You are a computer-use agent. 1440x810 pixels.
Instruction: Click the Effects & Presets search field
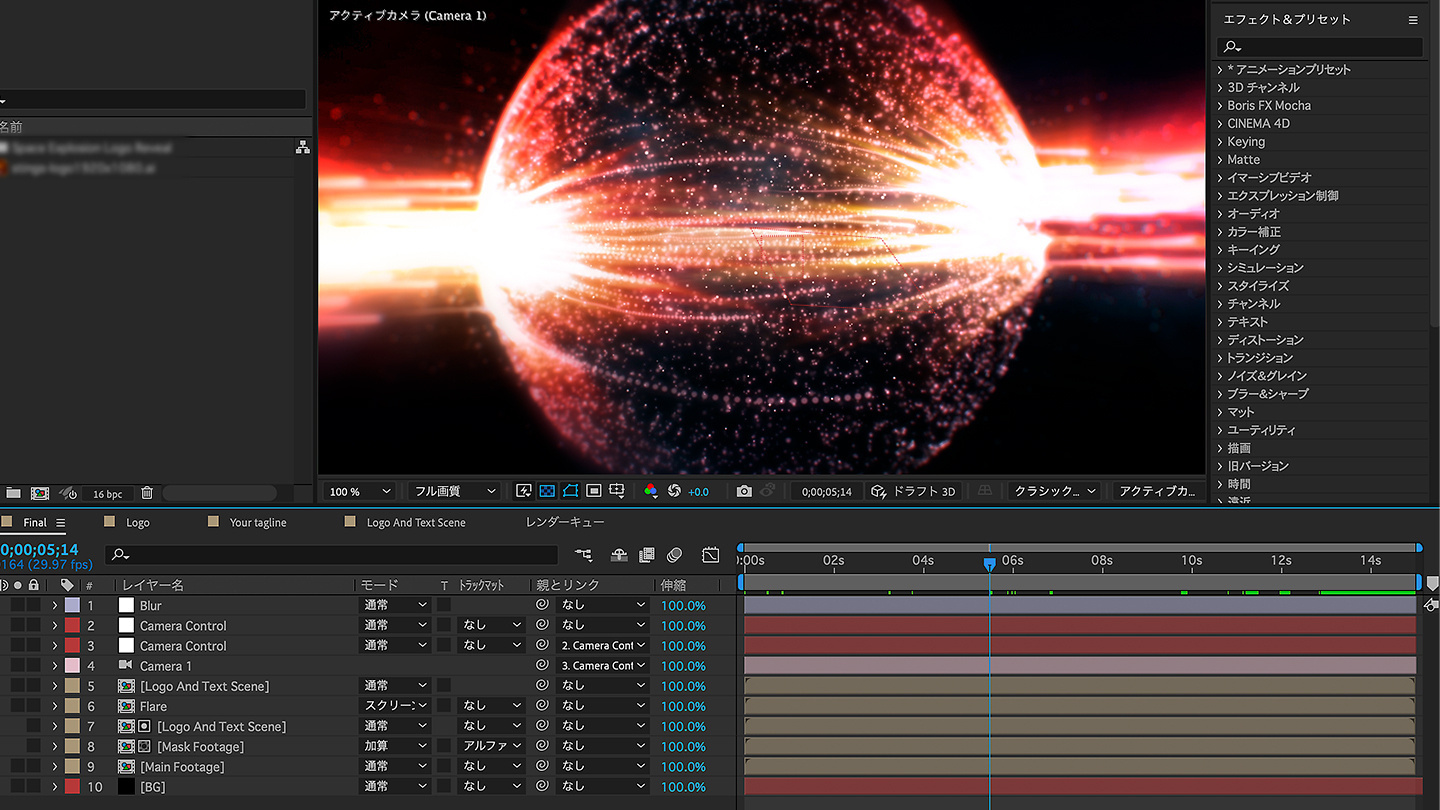point(1320,46)
